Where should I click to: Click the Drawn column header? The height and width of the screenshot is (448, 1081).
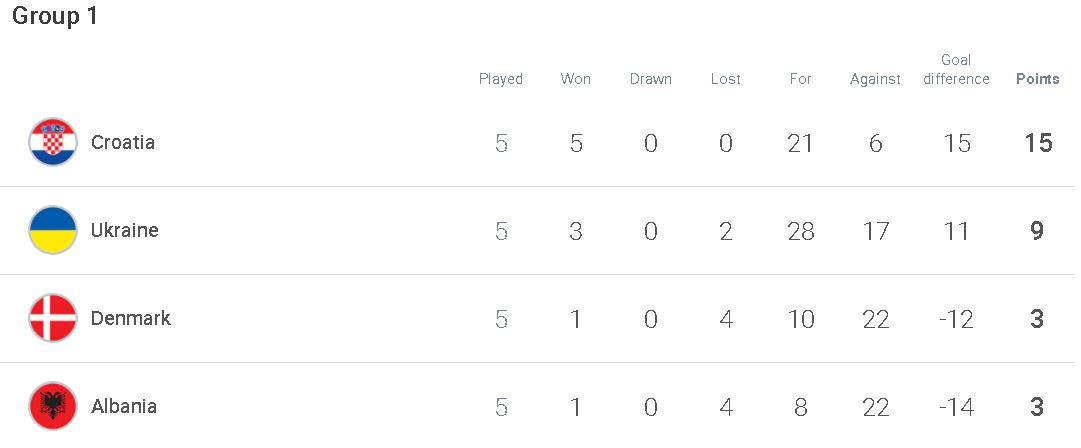[x=651, y=79]
